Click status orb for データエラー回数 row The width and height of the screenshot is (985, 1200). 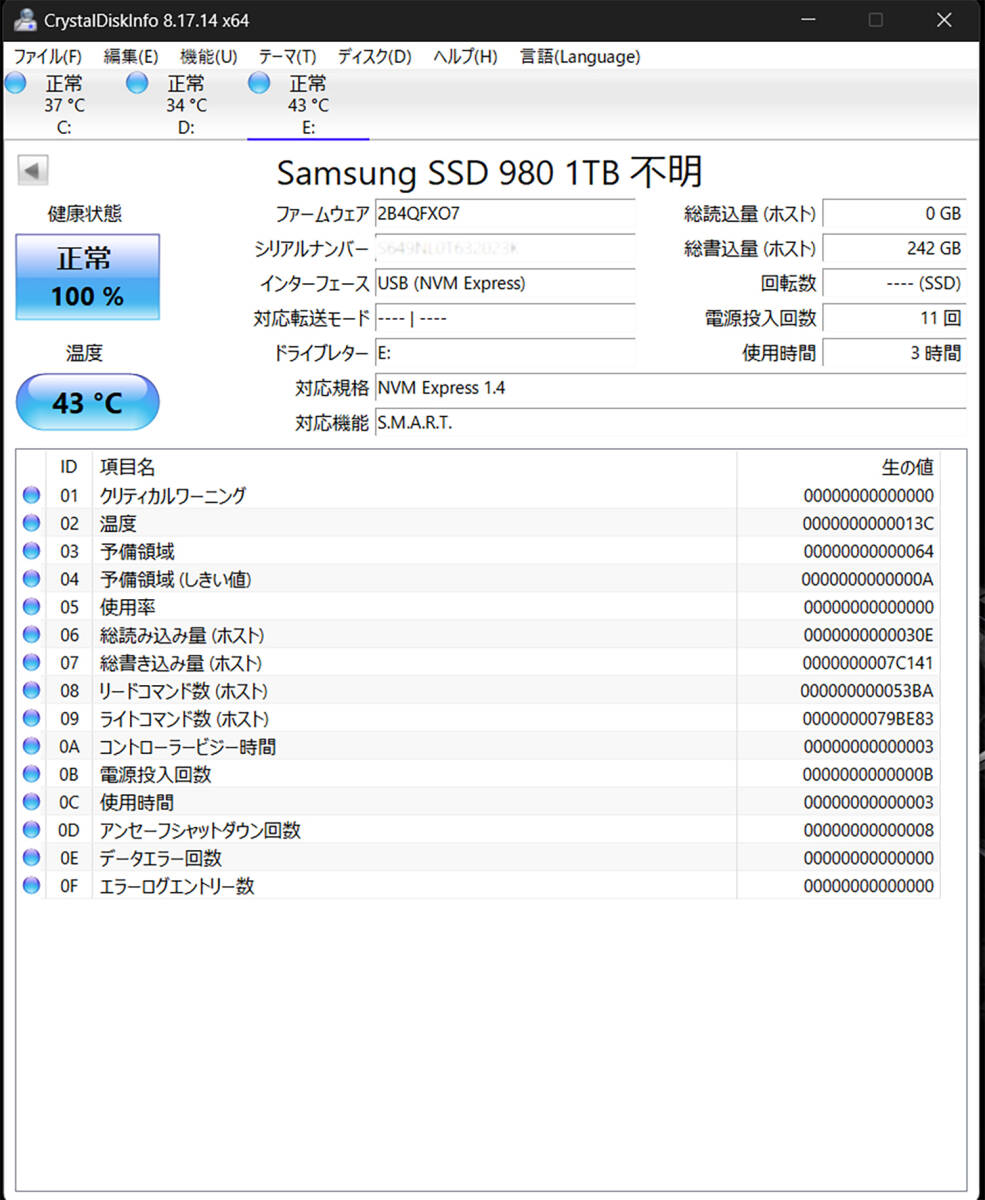(x=31, y=858)
